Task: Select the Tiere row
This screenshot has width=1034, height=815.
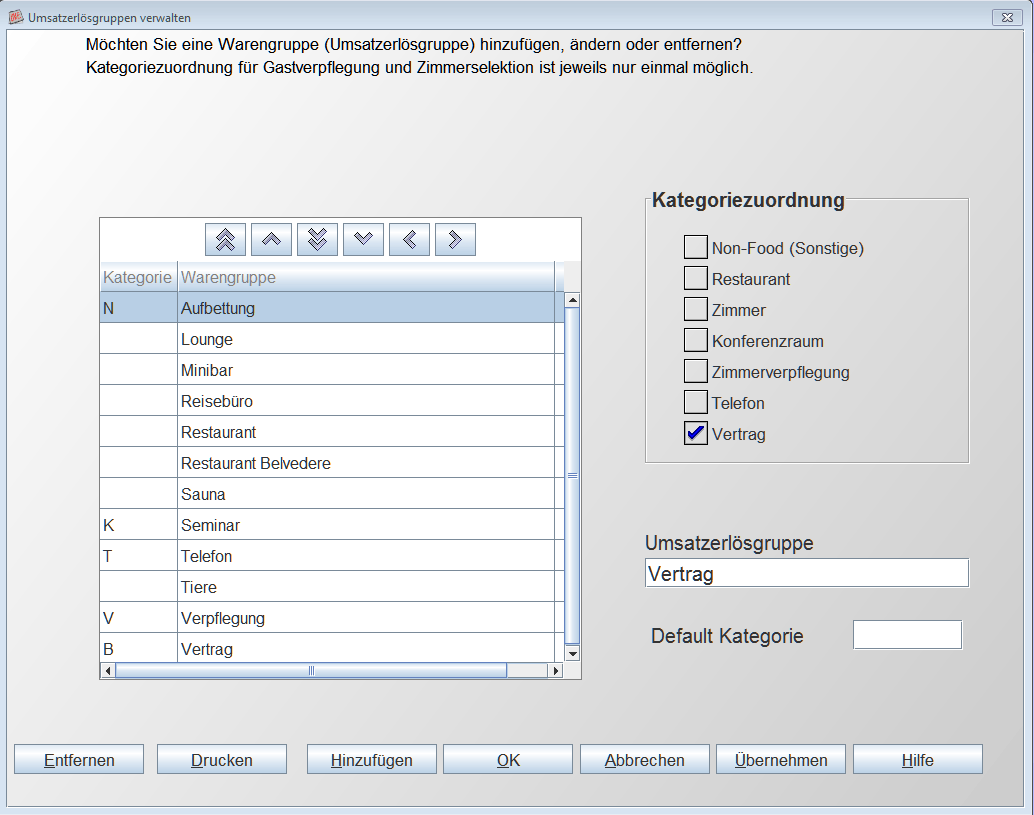Action: [332, 587]
